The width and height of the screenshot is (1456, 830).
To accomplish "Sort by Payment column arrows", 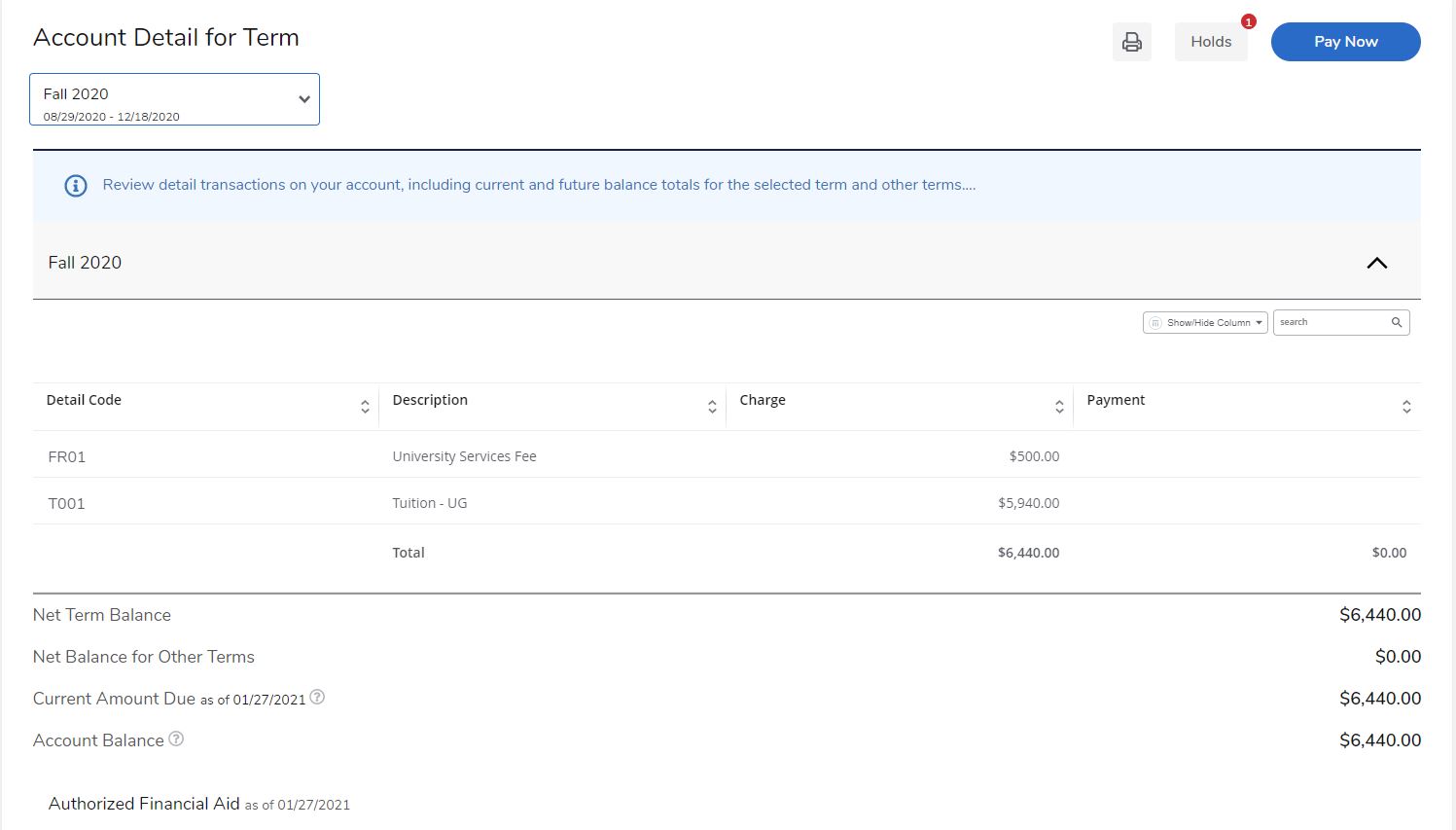I will (x=1406, y=407).
